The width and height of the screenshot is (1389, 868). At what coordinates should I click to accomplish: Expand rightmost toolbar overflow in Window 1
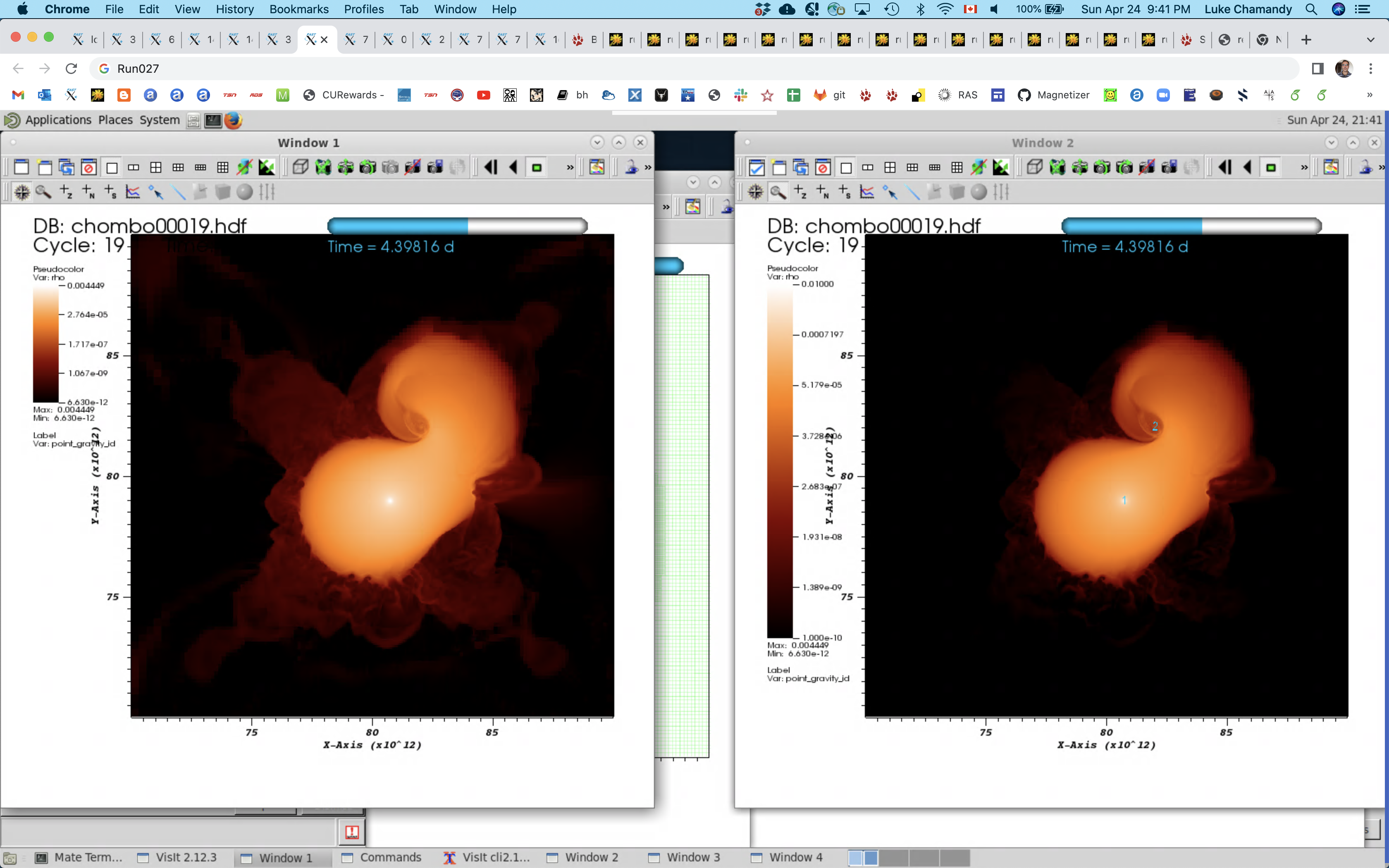click(x=648, y=167)
